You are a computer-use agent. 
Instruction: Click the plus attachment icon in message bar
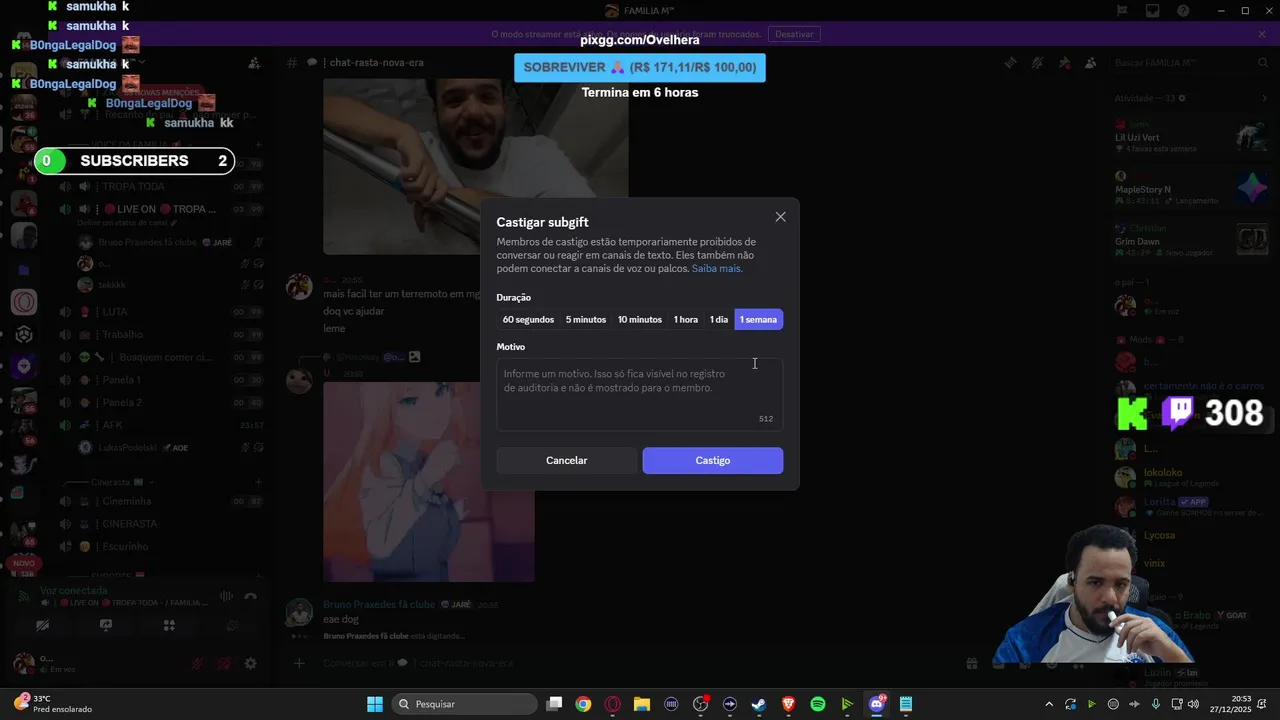(298, 663)
